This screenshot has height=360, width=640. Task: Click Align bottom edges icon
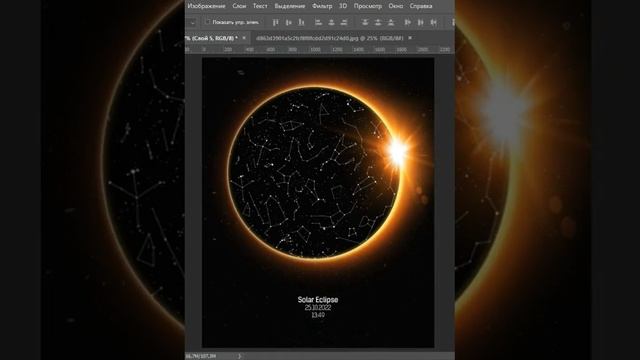click(301, 22)
